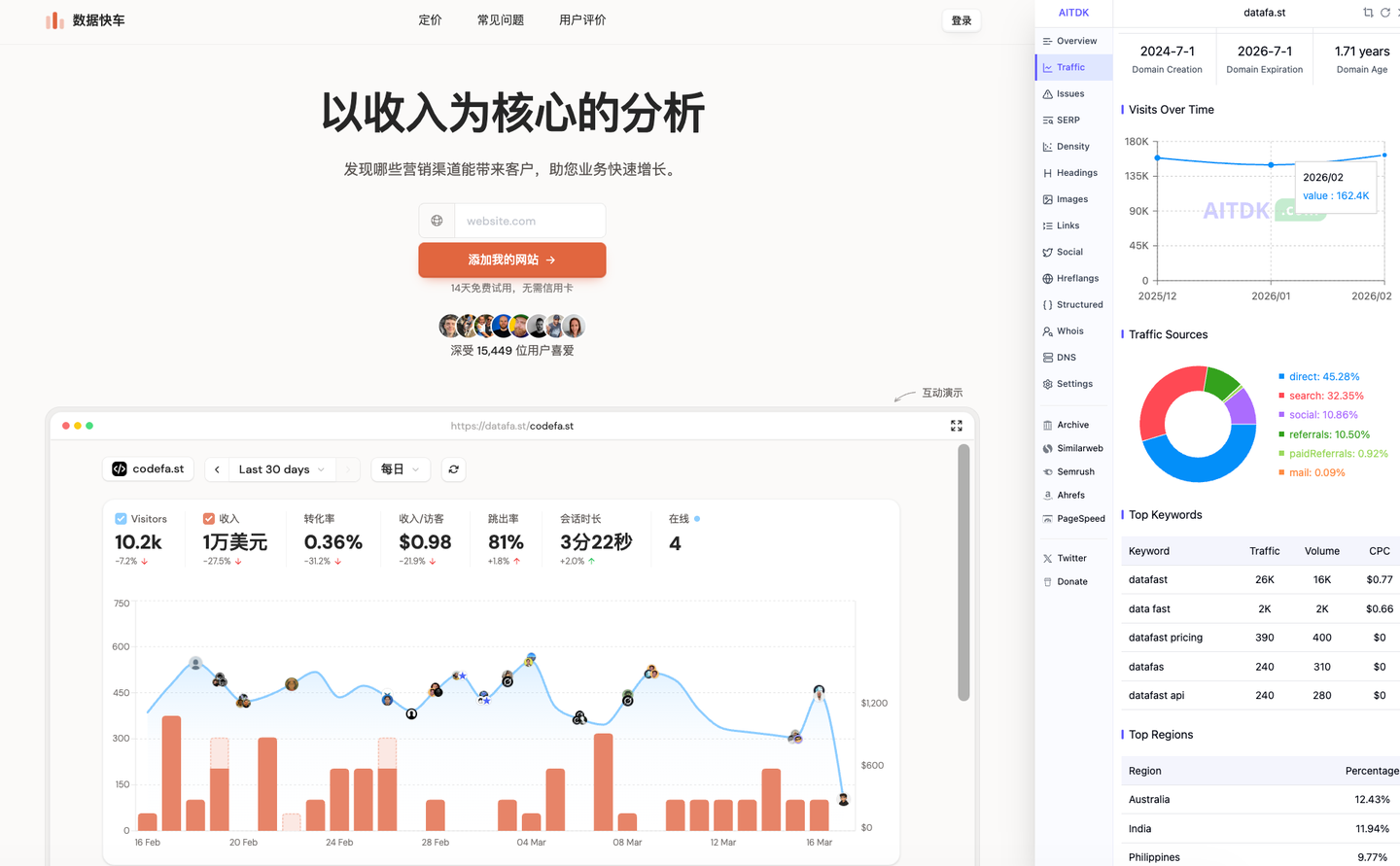Image resolution: width=1400 pixels, height=866 pixels.
Task: Open Donate via its sidebar icon
Action: 1047,581
